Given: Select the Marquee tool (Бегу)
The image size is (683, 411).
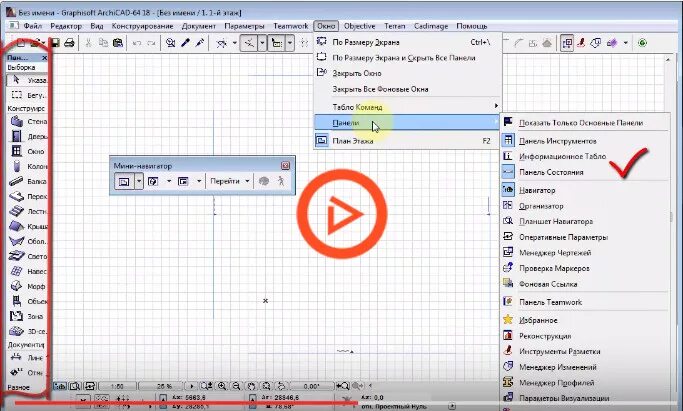Looking at the screenshot, I should click(27, 95).
